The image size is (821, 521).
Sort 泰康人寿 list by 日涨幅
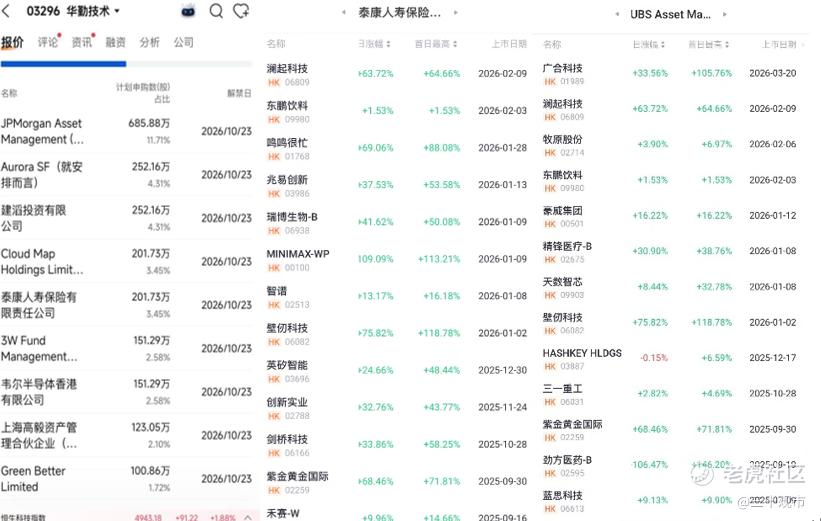[x=374, y=44]
